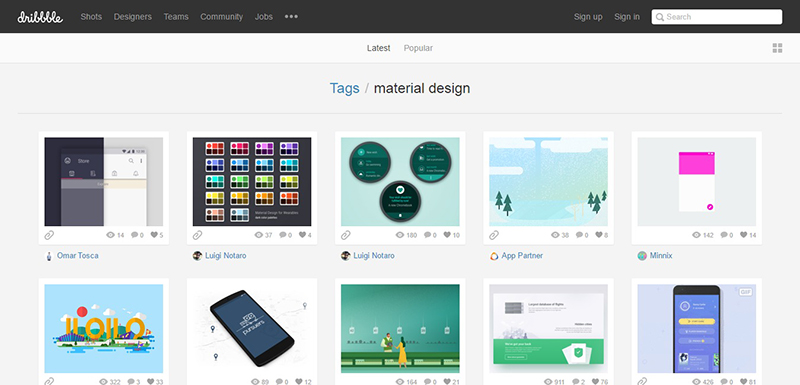Open App Partner's profile link
800x385 pixels.
click(x=522, y=255)
